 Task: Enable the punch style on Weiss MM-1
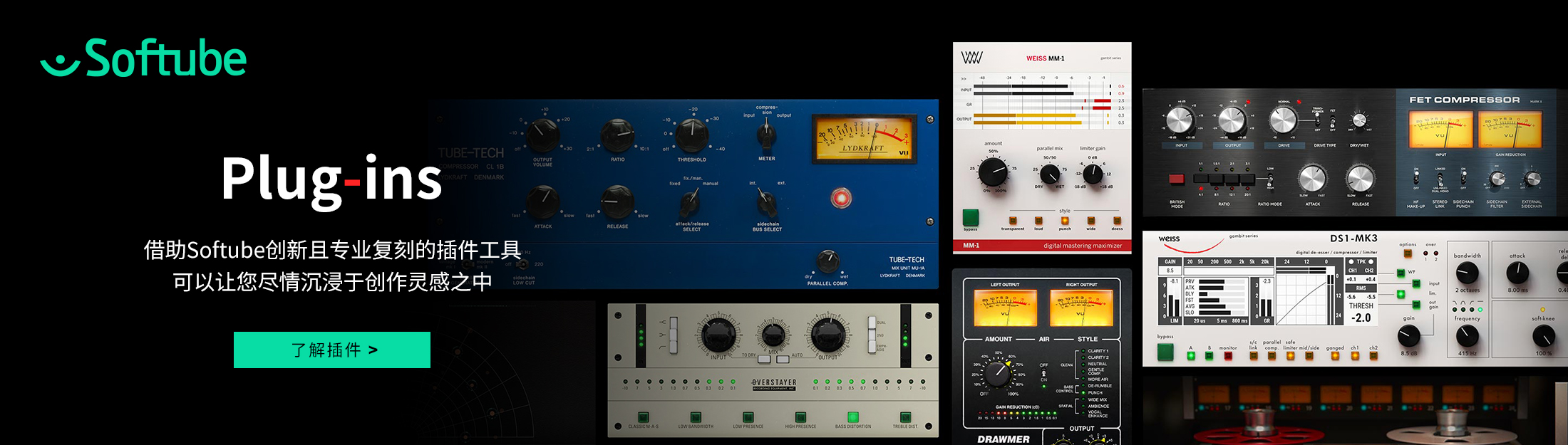pos(1065,221)
